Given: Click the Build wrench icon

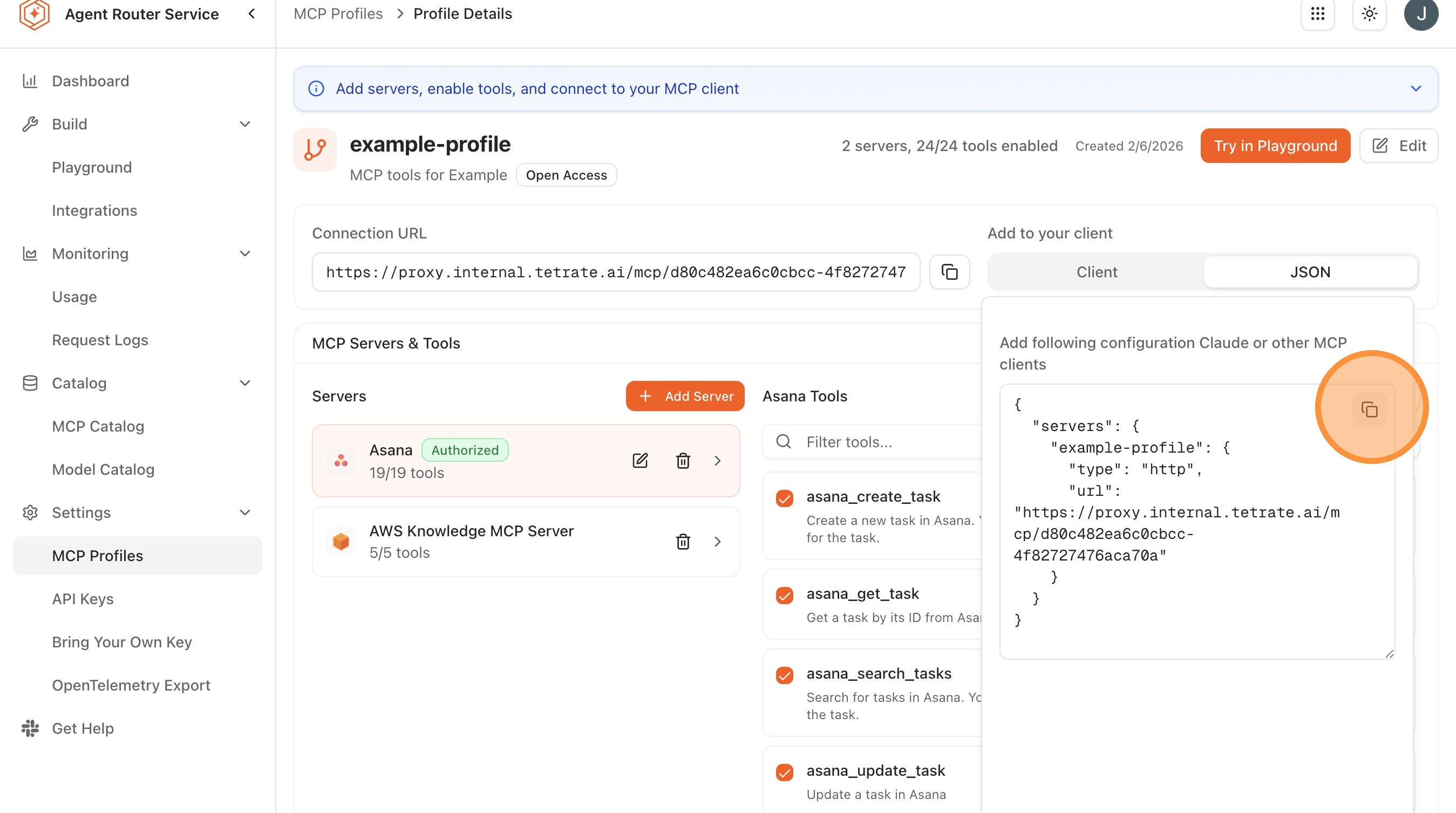Looking at the screenshot, I should [x=30, y=124].
